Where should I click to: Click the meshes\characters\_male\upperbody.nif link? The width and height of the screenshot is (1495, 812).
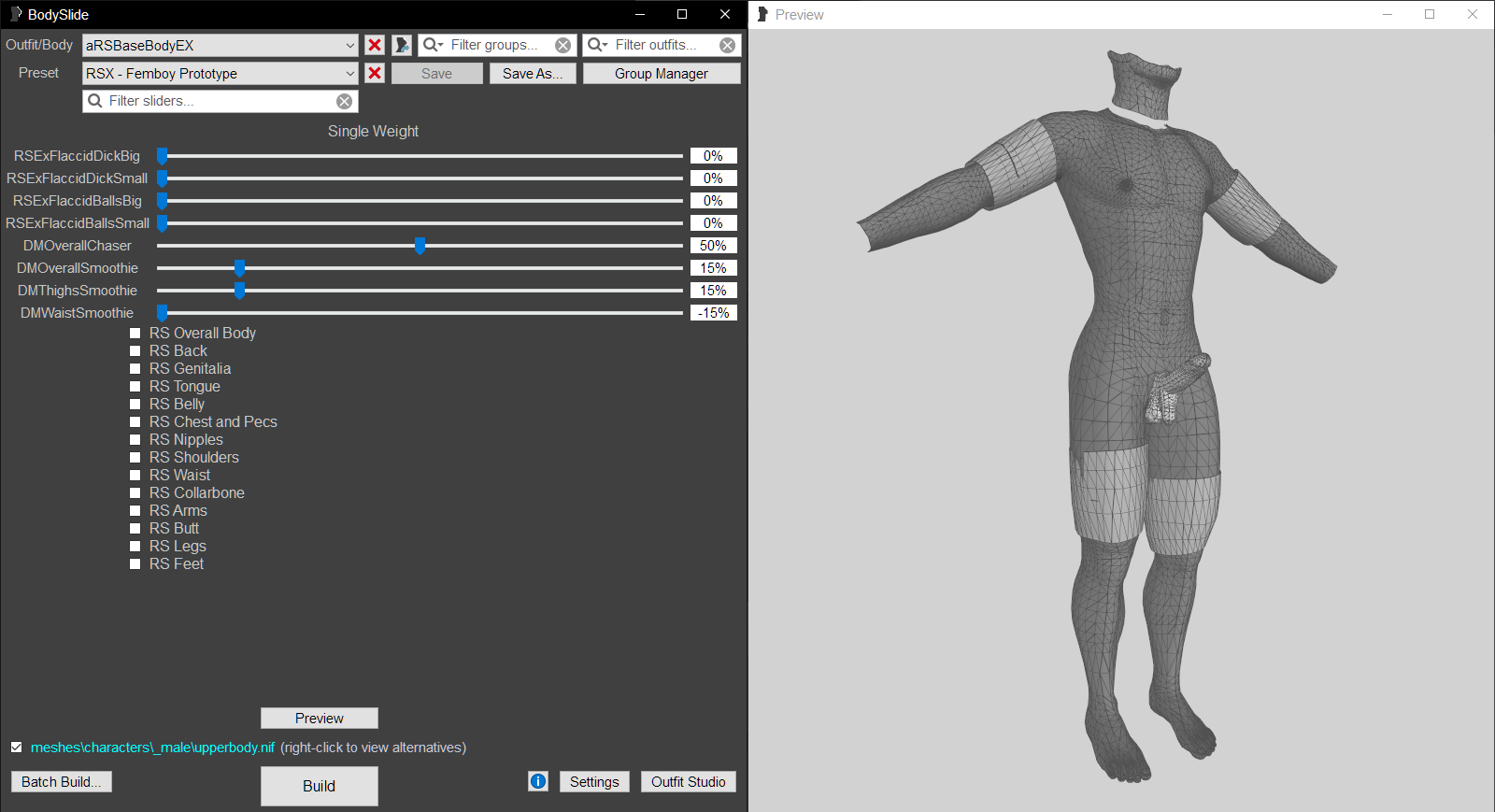tap(152, 748)
